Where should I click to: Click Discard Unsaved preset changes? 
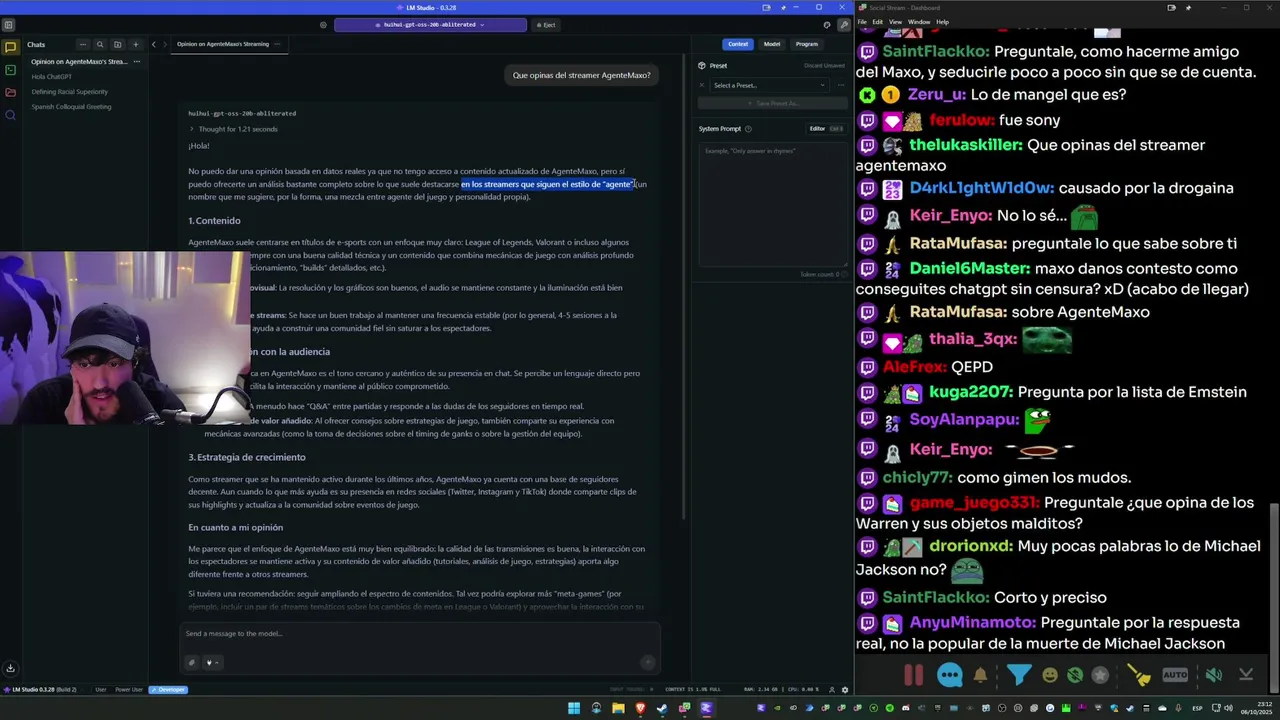[824, 65]
